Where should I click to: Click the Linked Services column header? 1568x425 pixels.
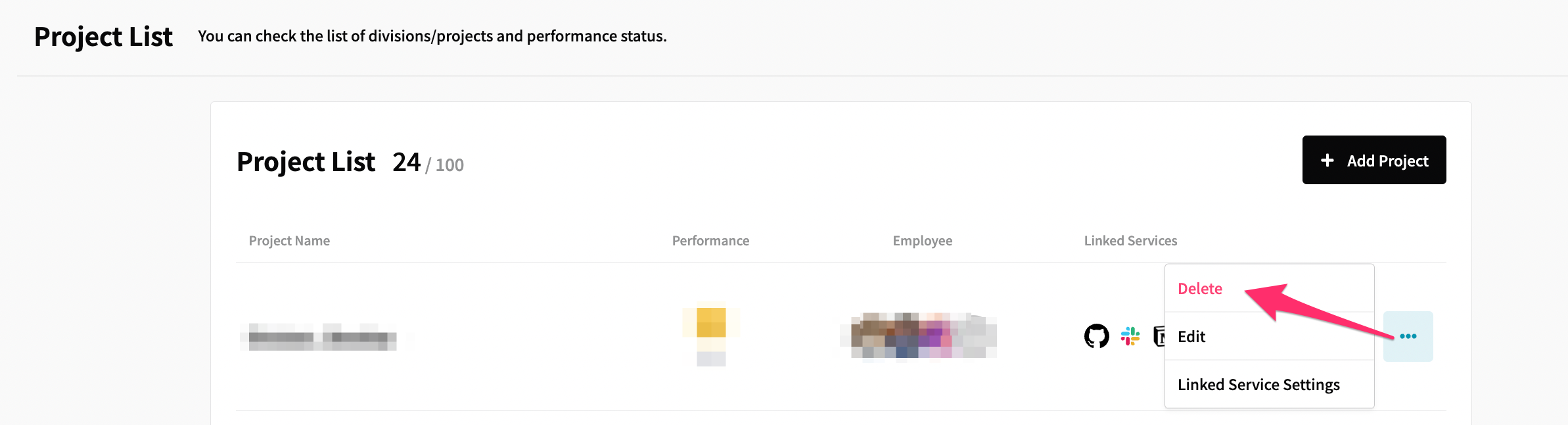point(1130,241)
